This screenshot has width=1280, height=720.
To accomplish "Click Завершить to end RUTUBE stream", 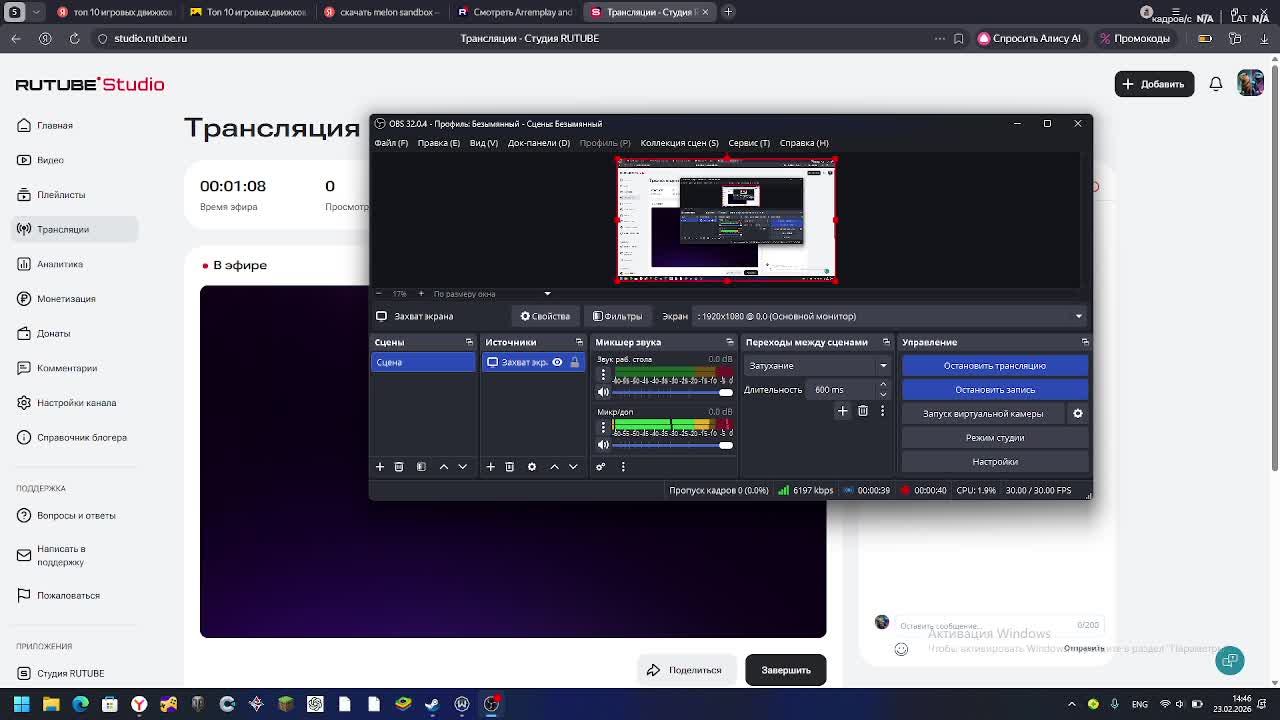I will (786, 670).
